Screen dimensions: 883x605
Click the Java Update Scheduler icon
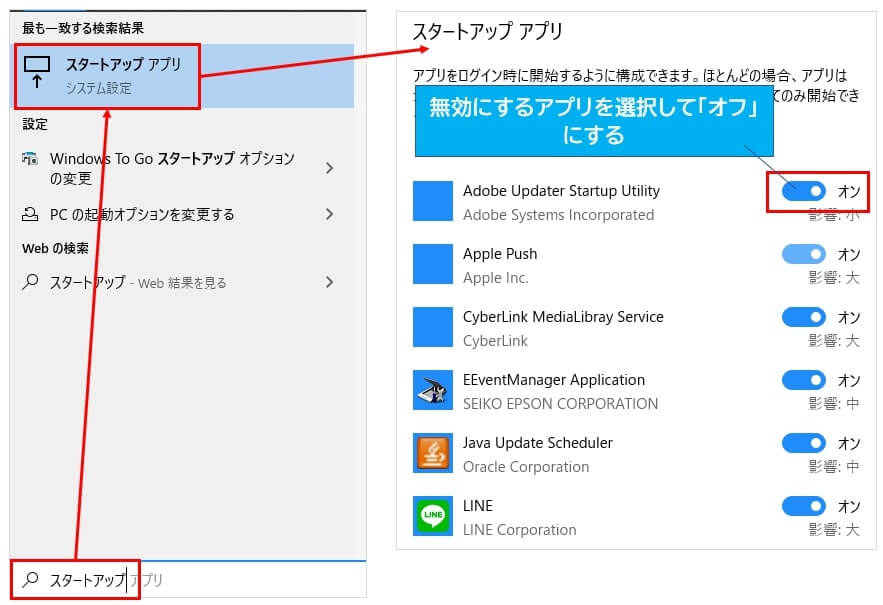click(x=432, y=453)
